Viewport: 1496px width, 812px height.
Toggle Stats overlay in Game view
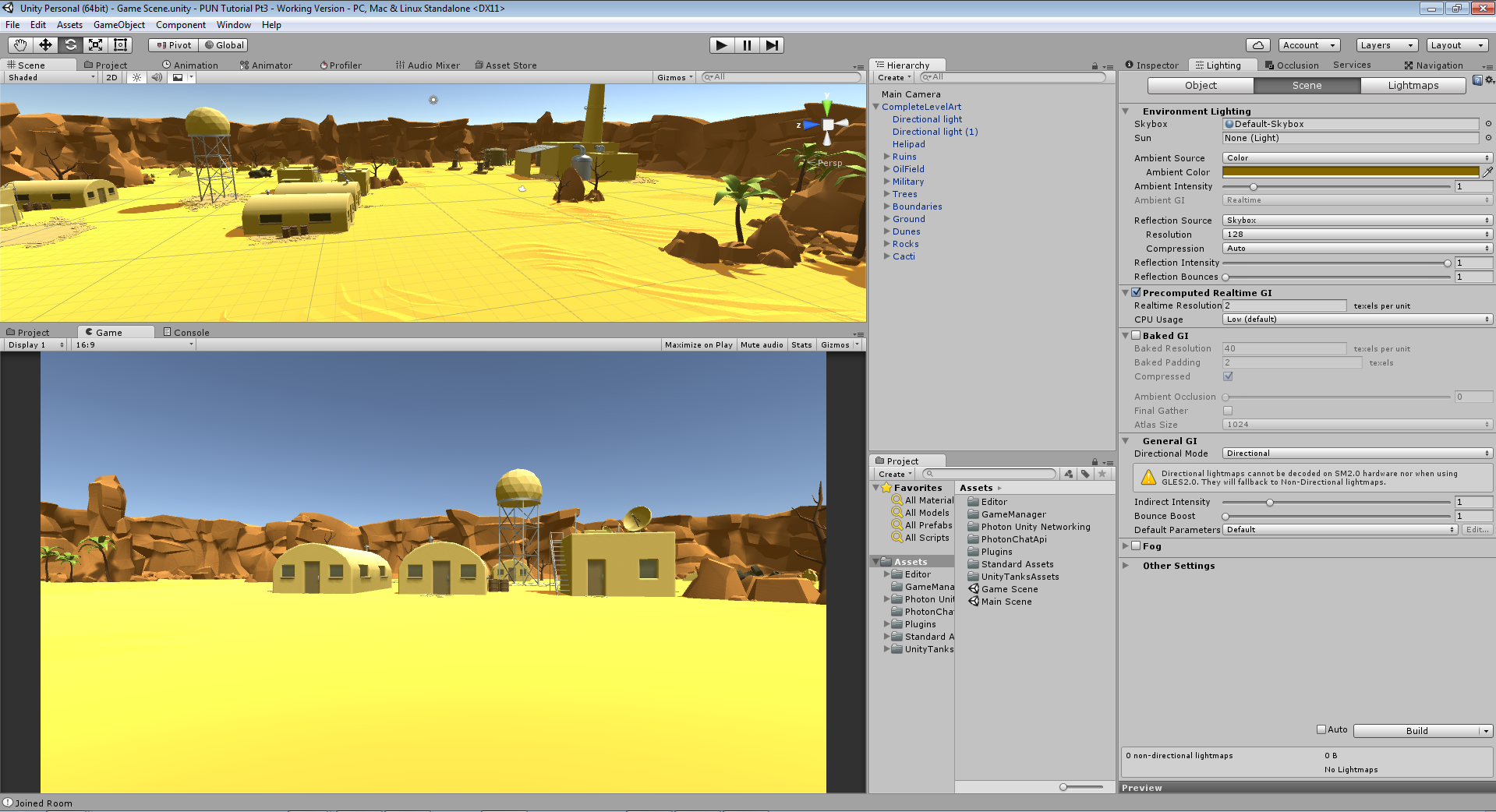click(x=801, y=344)
